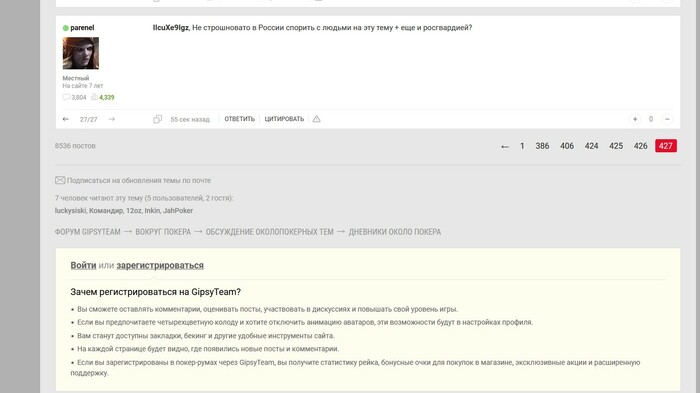Open ДНЕВНИКИ ОКОЛО ПОКЕРА breadcrumb
The width and height of the screenshot is (700, 393).
coord(395,232)
